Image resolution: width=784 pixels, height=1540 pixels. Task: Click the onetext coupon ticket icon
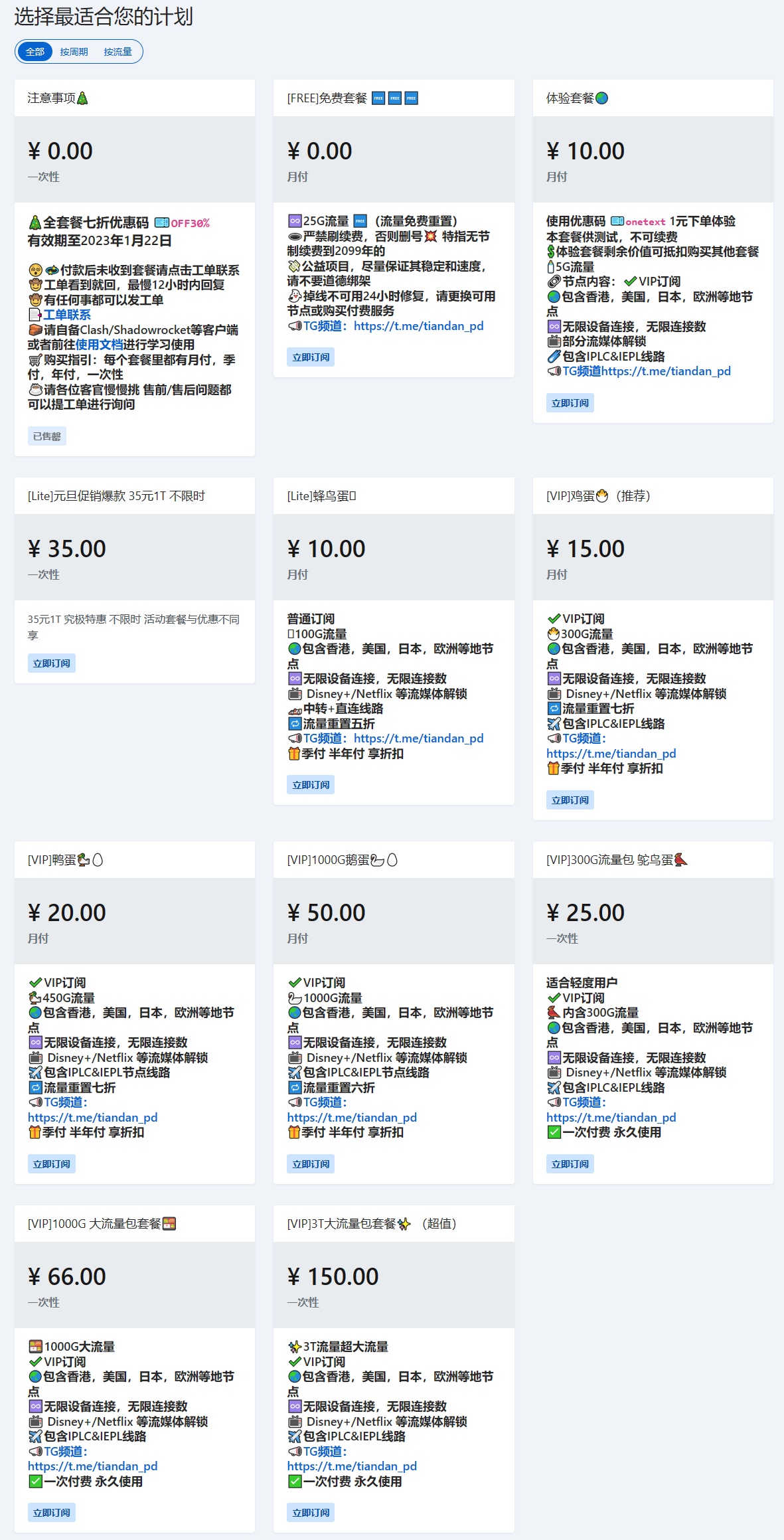[x=617, y=221]
